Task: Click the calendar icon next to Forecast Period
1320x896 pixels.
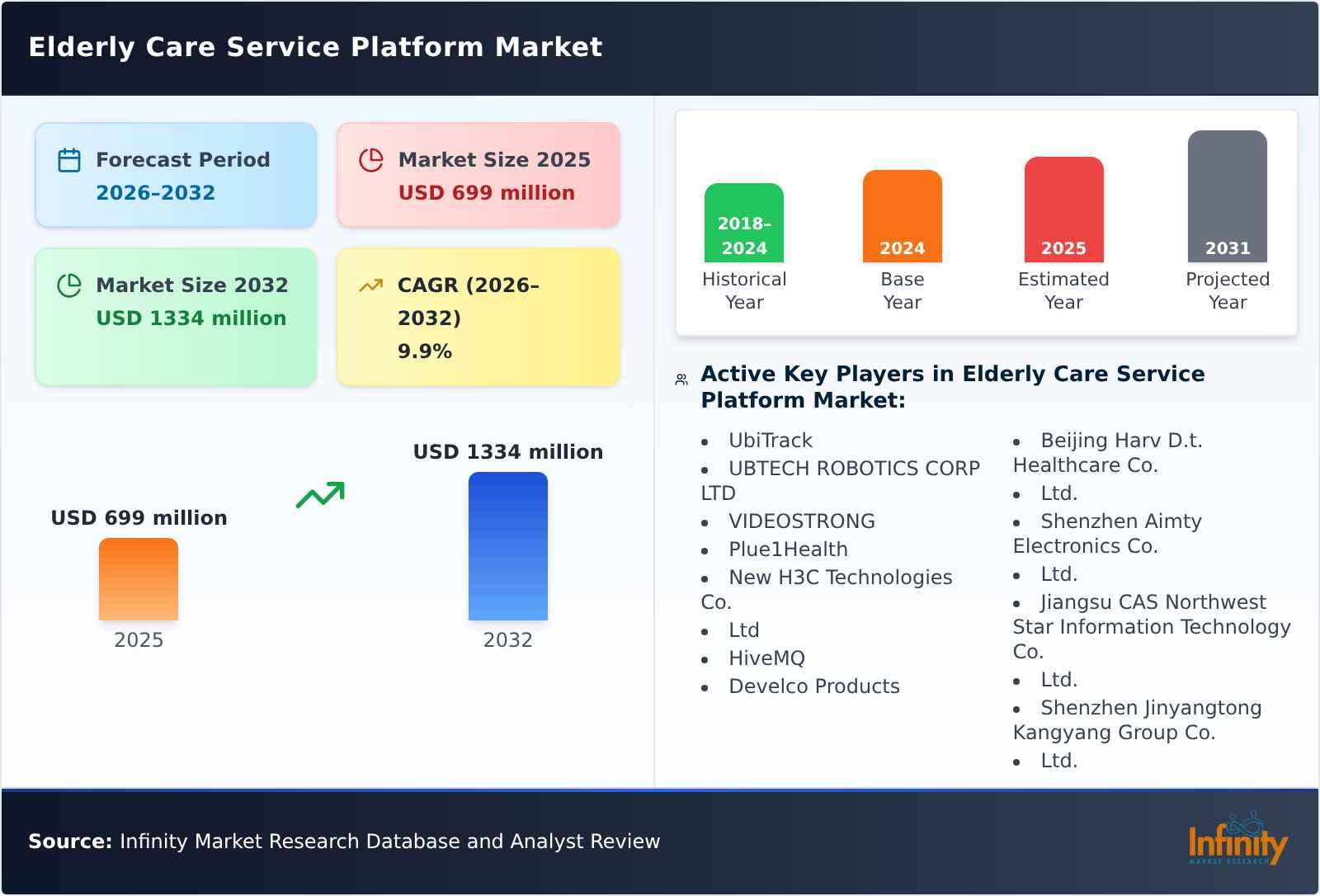Action: click(69, 159)
